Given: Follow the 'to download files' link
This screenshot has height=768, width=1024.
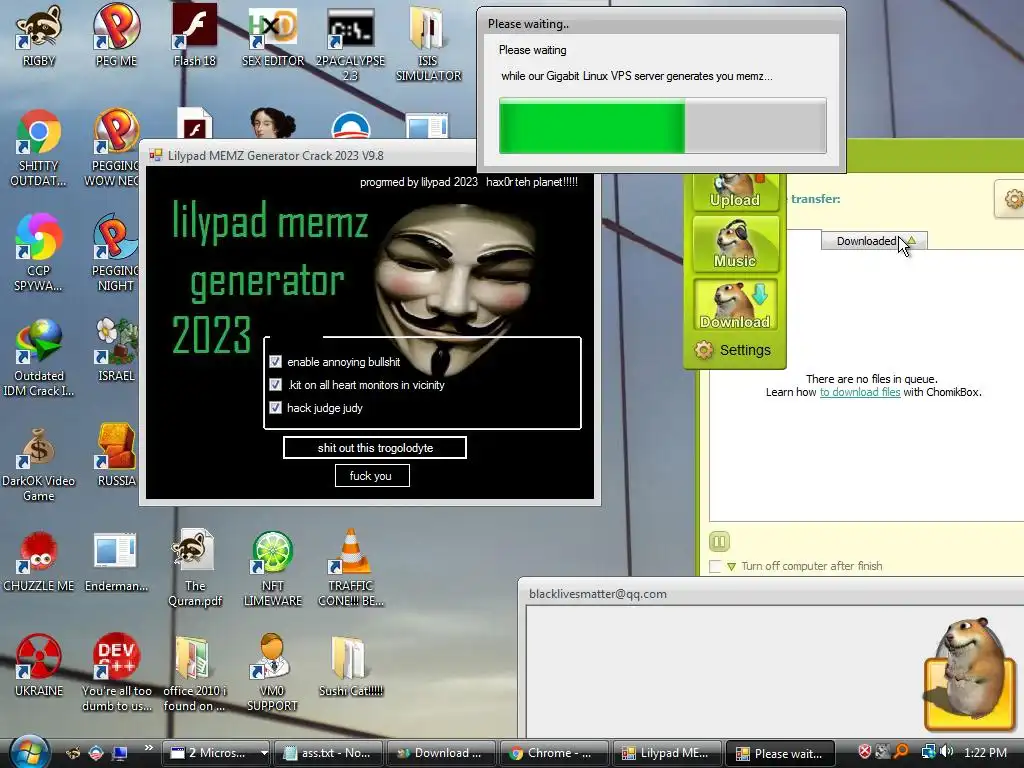Looking at the screenshot, I should [x=860, y=392].
